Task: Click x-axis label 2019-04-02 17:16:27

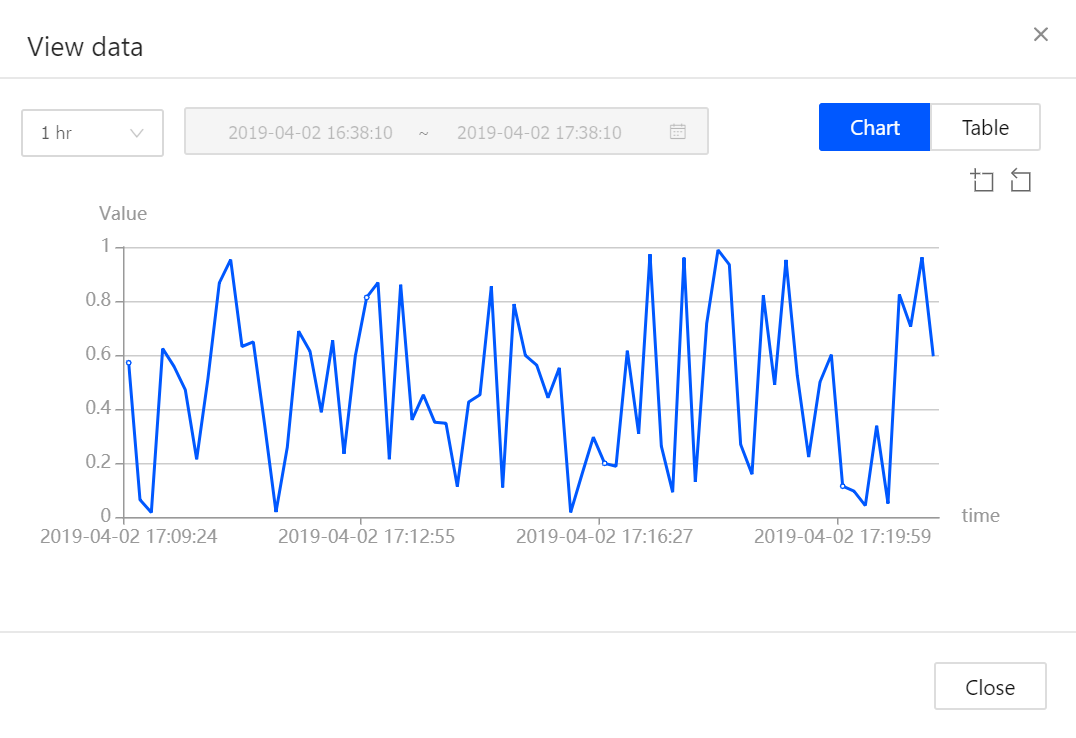Action: [604, 537]
